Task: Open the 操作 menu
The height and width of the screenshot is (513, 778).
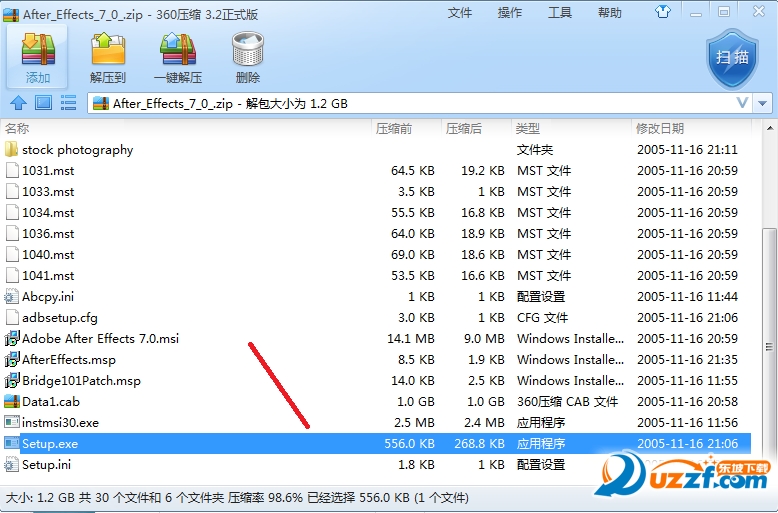Action: (x=510, y=13)
